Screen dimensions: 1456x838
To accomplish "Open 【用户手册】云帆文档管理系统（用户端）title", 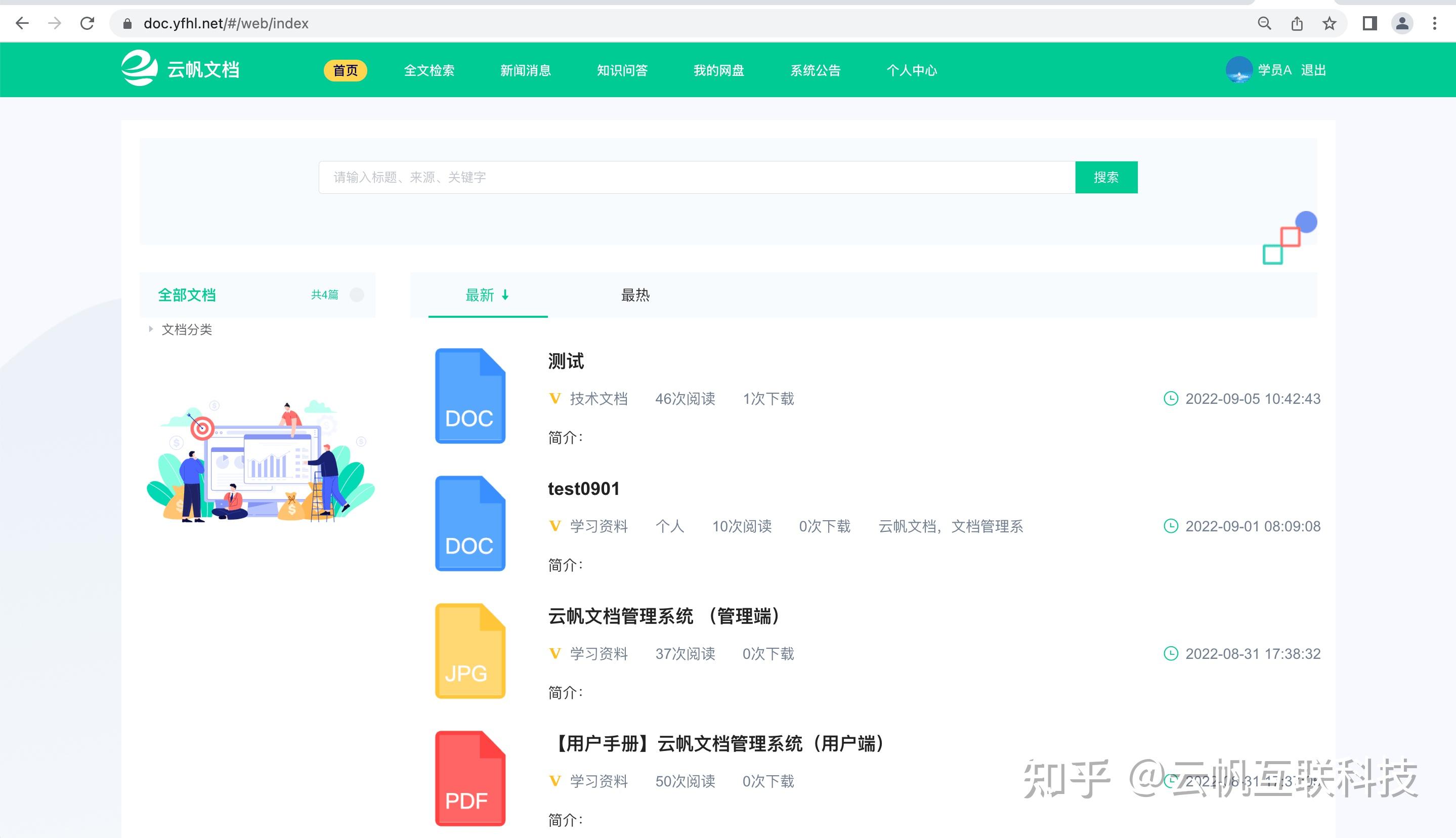I will (x=717, y=743).
